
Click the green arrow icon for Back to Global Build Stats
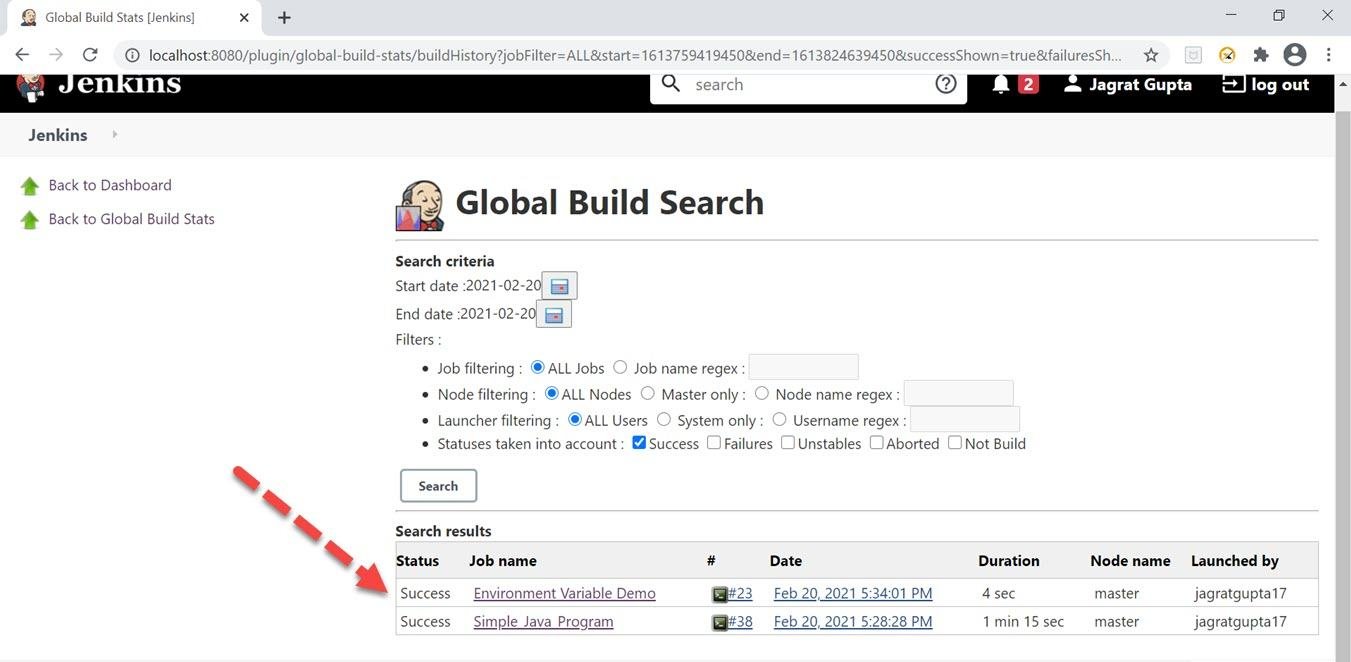30,220
